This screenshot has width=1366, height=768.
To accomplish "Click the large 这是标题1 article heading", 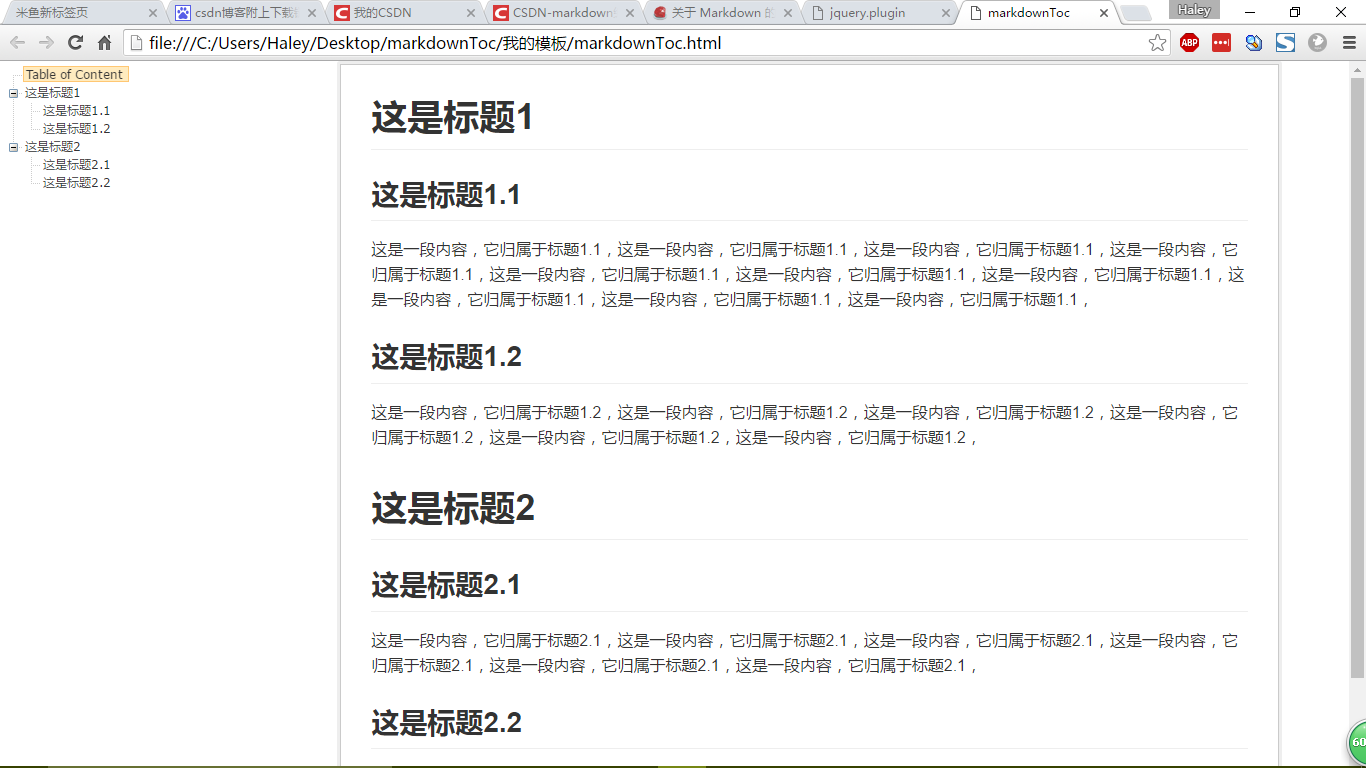I will [x=452, y=118].
